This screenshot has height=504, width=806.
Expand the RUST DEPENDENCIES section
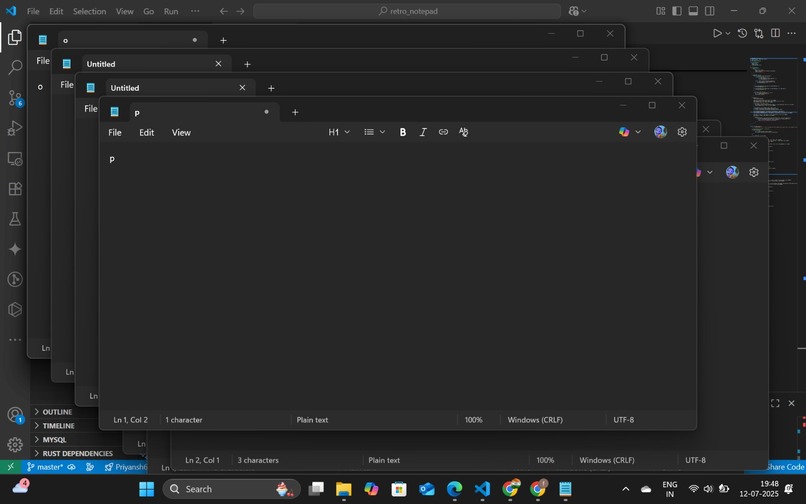pyautogui.click(x=78, y=454)
